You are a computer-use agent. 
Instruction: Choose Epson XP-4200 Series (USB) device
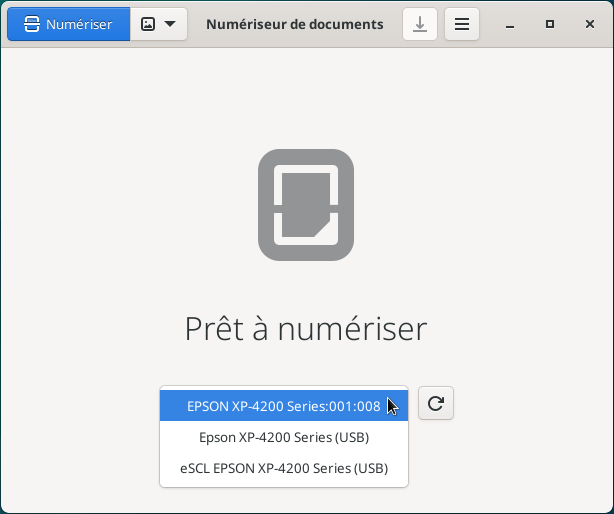click(283, 437)
